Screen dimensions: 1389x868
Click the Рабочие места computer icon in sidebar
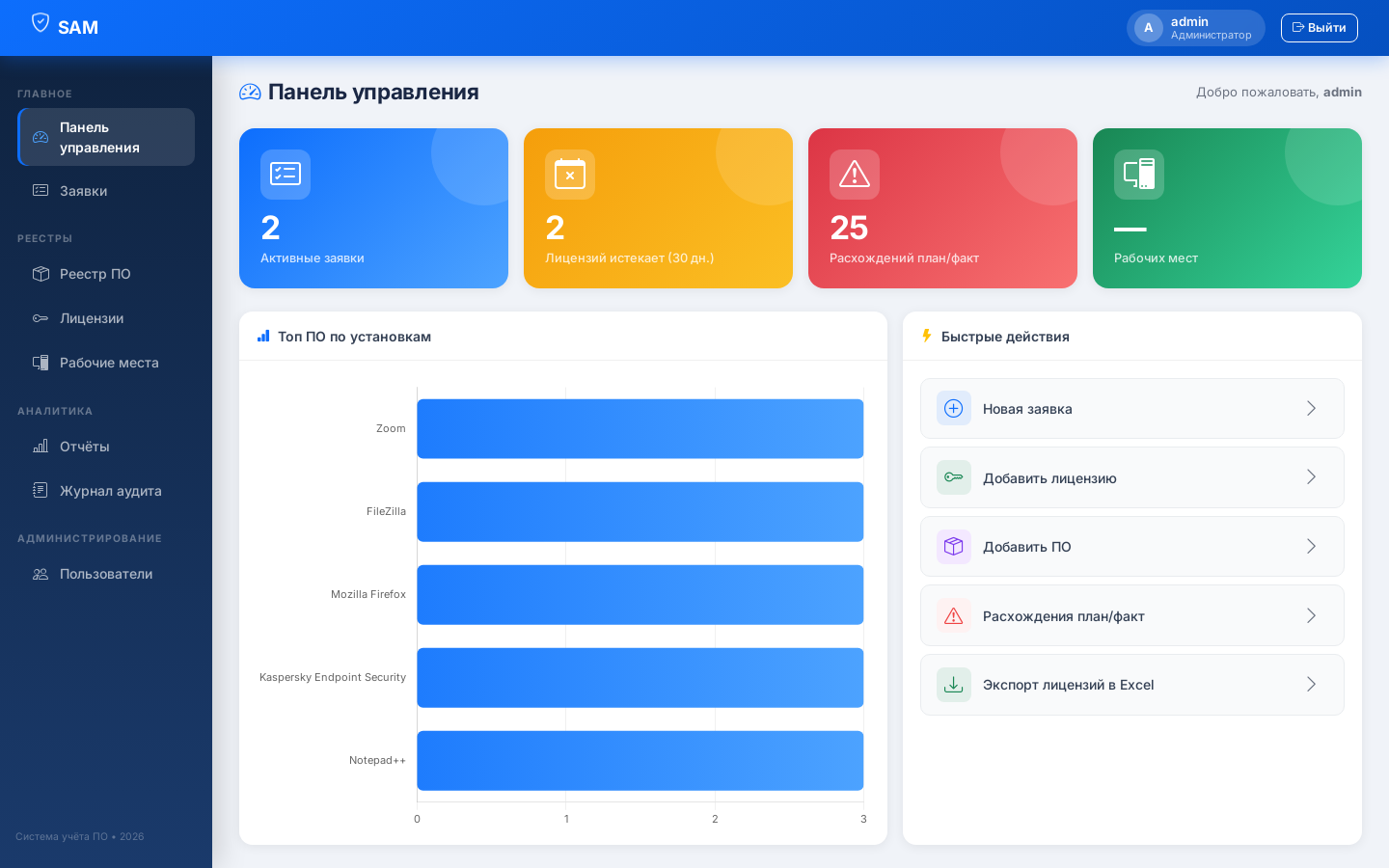[41, 363]
